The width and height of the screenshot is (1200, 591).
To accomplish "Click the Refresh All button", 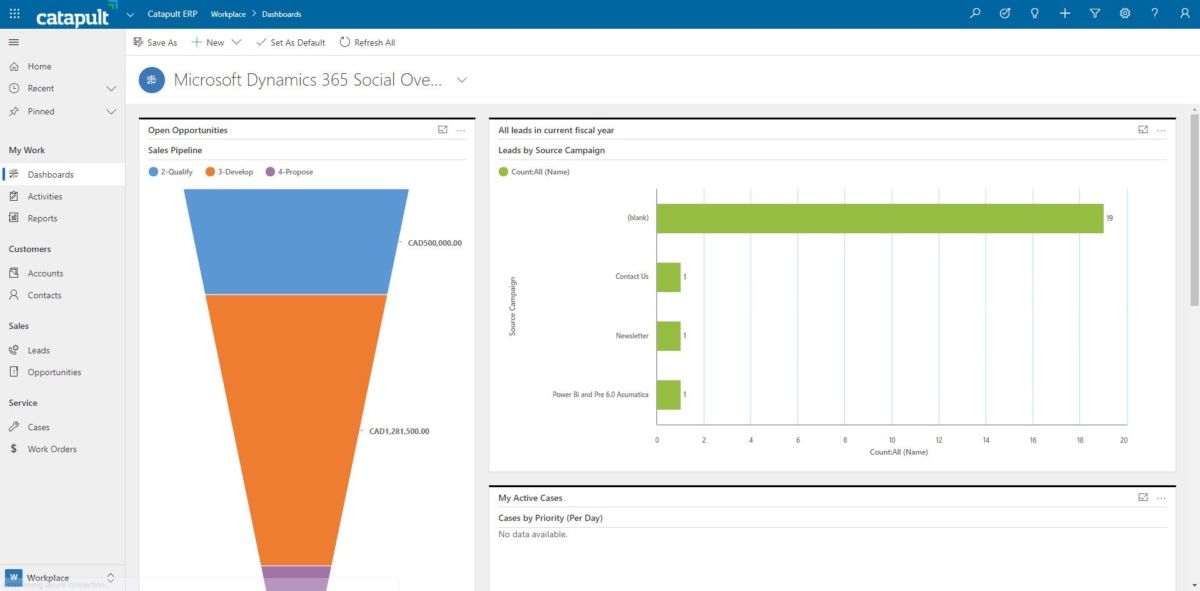I will coord(367,43).
